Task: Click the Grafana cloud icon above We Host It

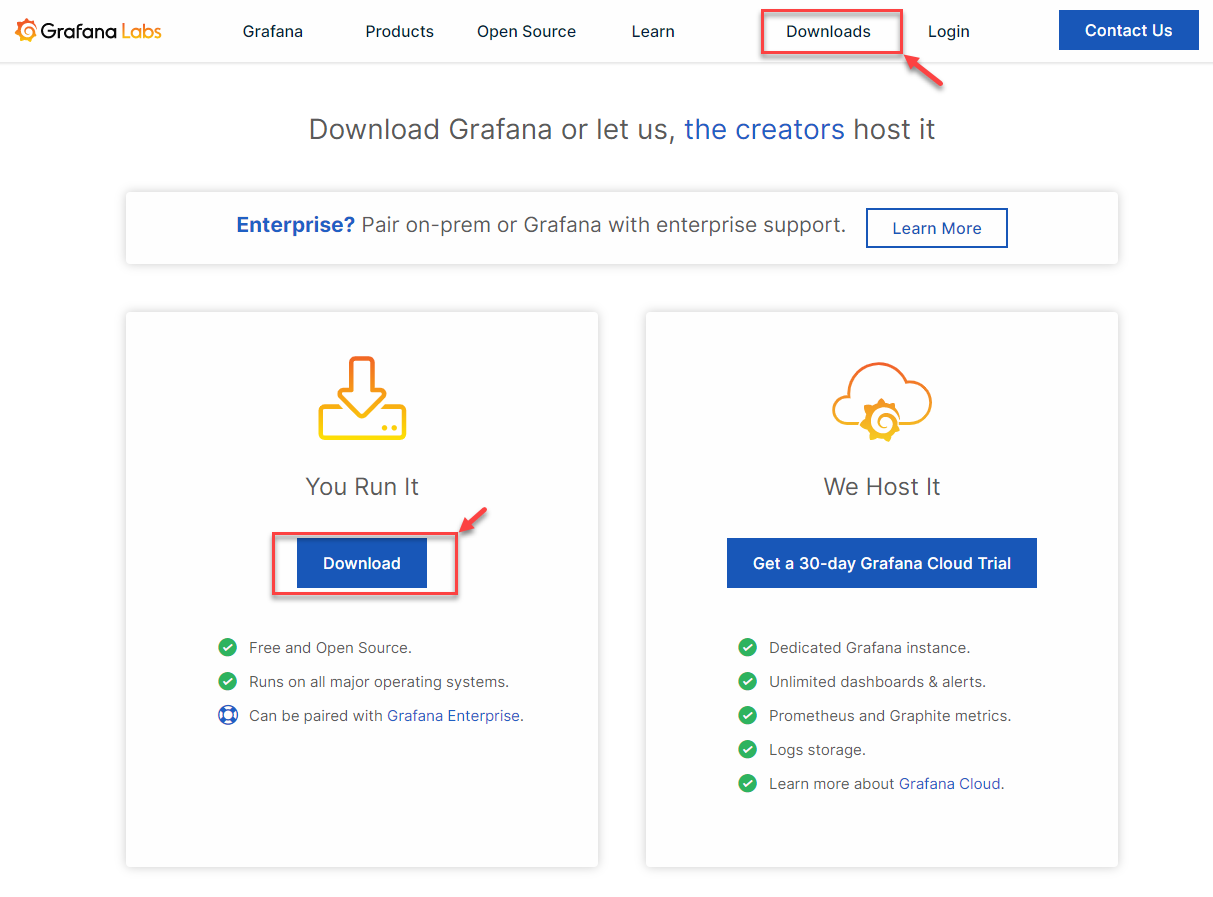Action: [881, 402]
